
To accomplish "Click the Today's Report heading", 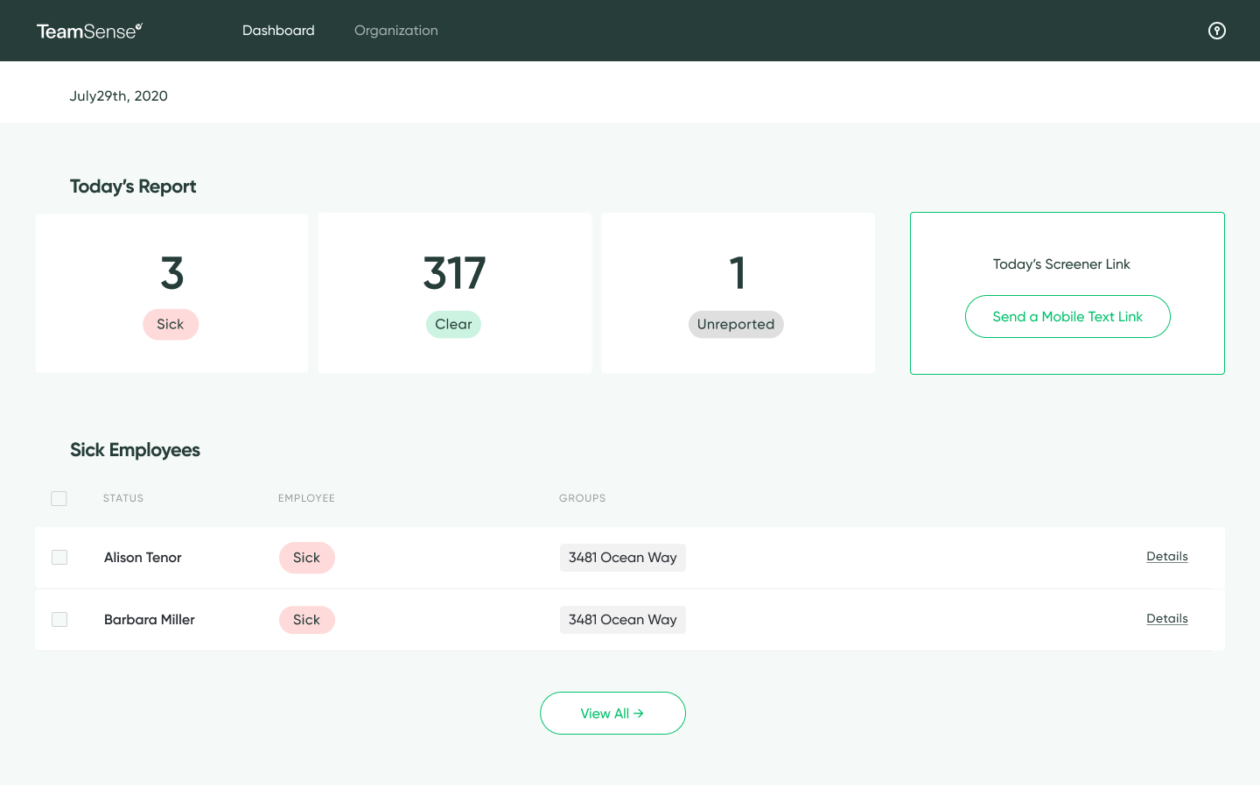I will pos(133,187).
